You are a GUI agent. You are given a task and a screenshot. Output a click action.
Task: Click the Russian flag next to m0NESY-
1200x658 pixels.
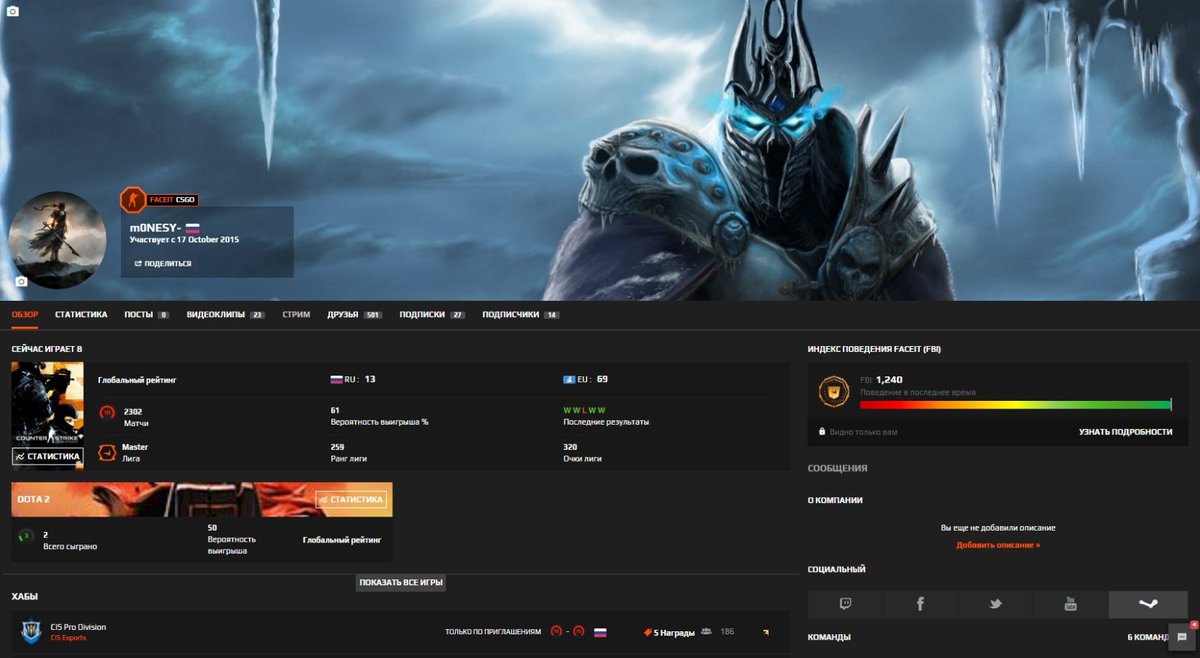tap(192, 228)
